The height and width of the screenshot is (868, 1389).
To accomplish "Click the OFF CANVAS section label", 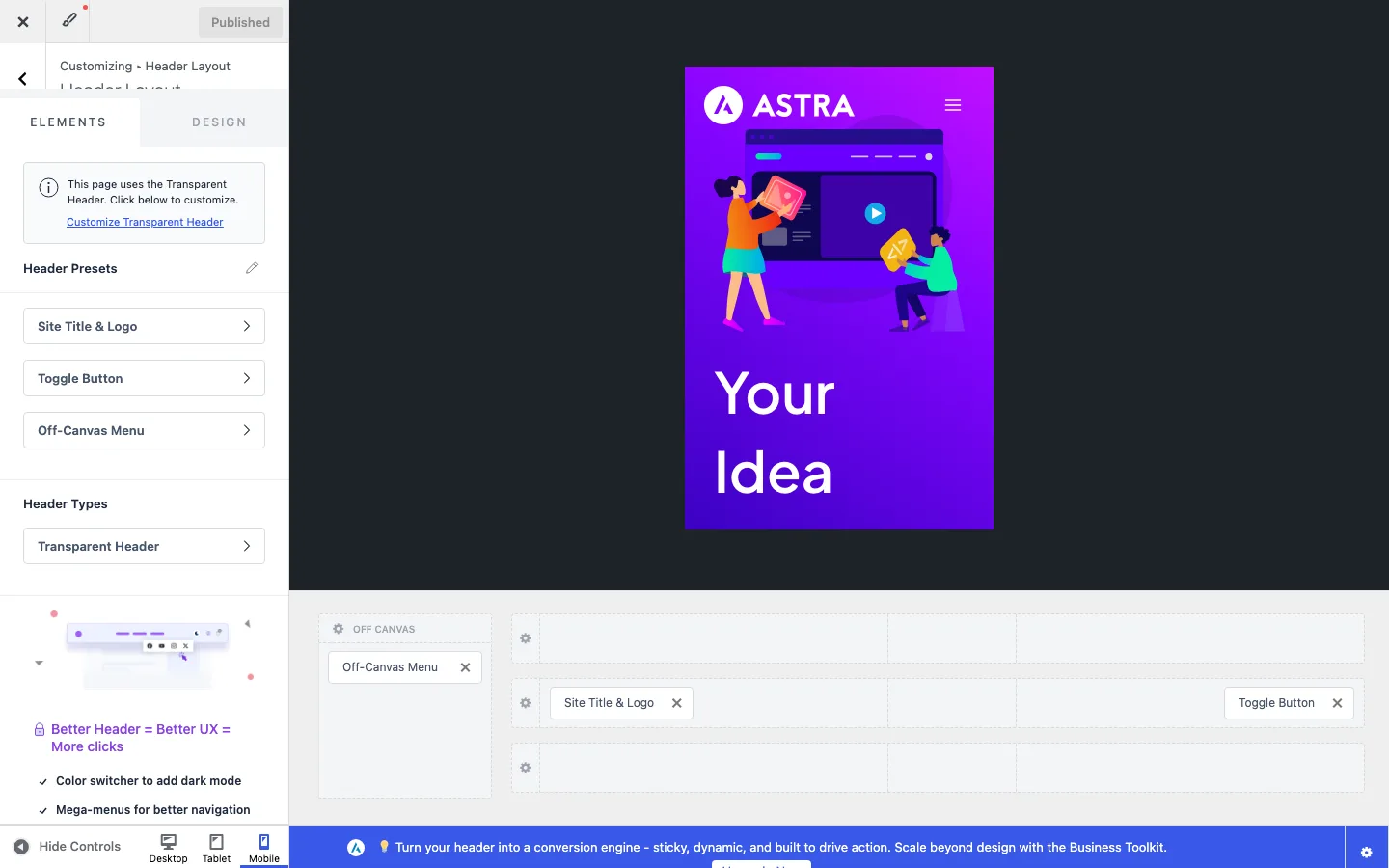I will click(384, 629).
